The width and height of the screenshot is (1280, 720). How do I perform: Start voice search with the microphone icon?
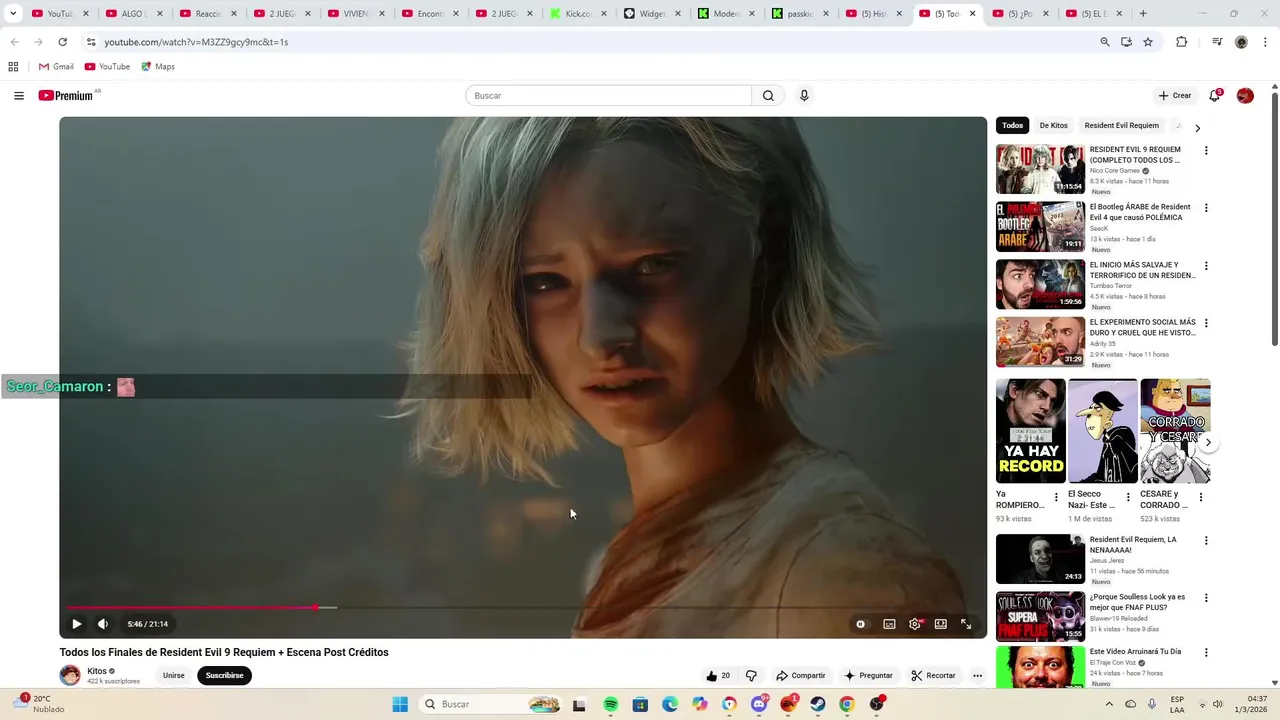pos(804,96)
